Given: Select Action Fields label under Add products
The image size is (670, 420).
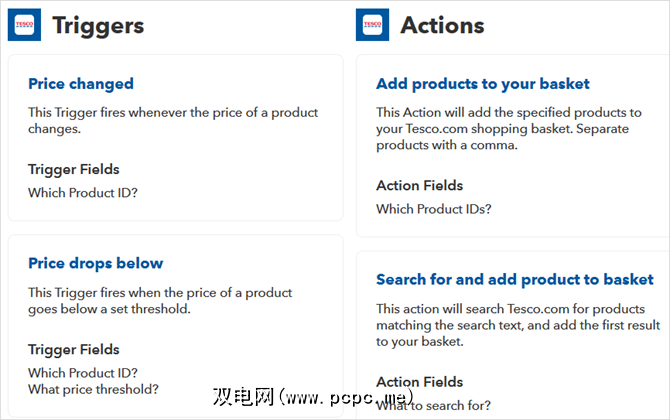Looking at the screenshot, I should (420, 185).
